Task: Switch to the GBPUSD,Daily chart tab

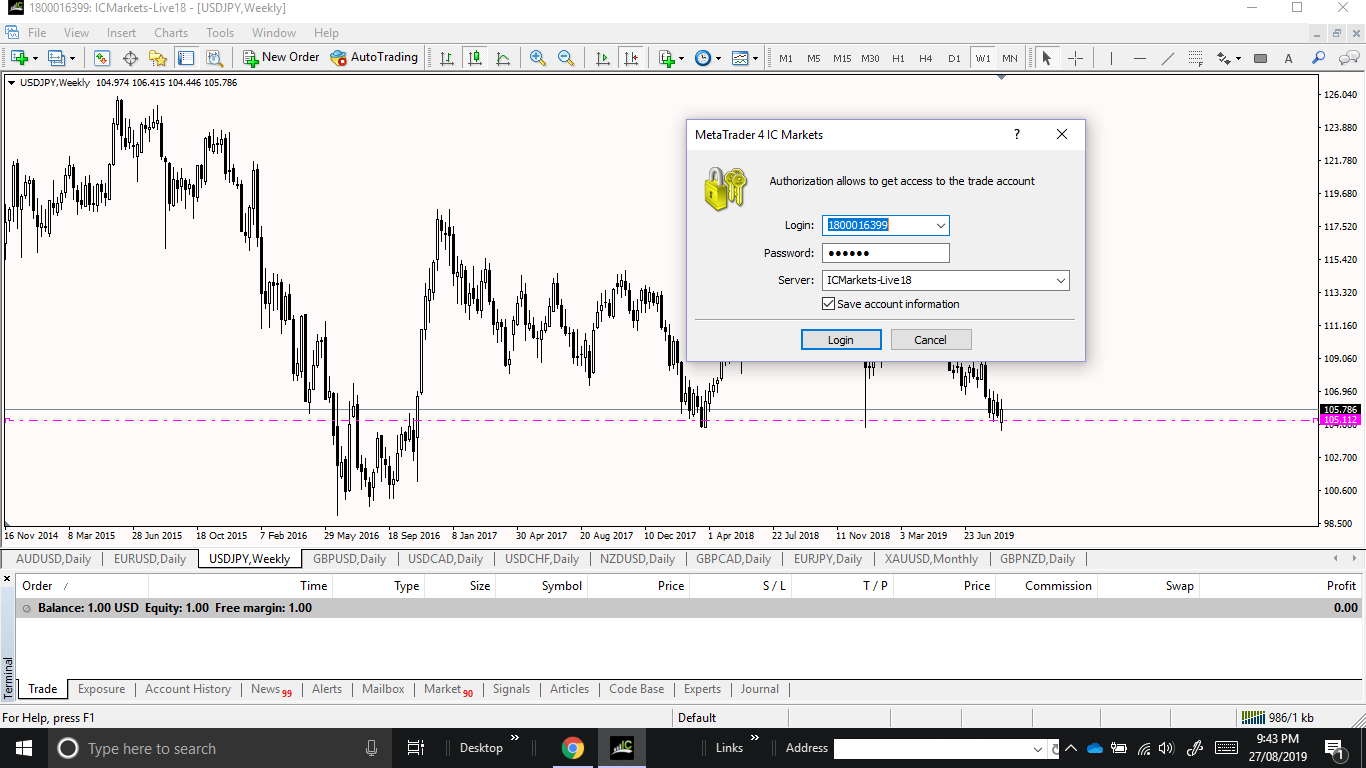Action: [349, 559]
